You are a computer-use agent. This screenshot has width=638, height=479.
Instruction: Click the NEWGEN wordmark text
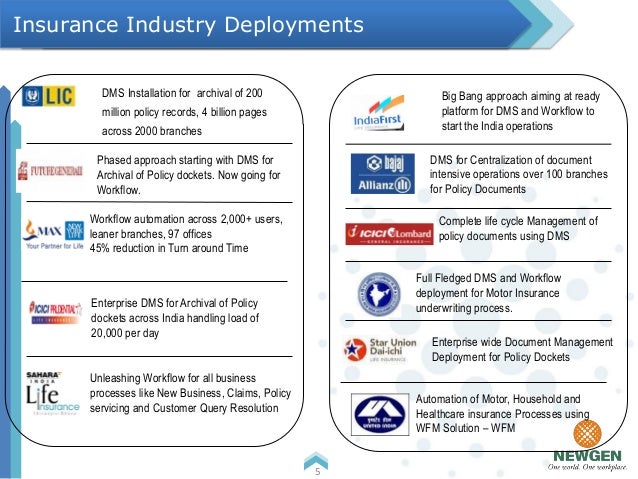587,456
